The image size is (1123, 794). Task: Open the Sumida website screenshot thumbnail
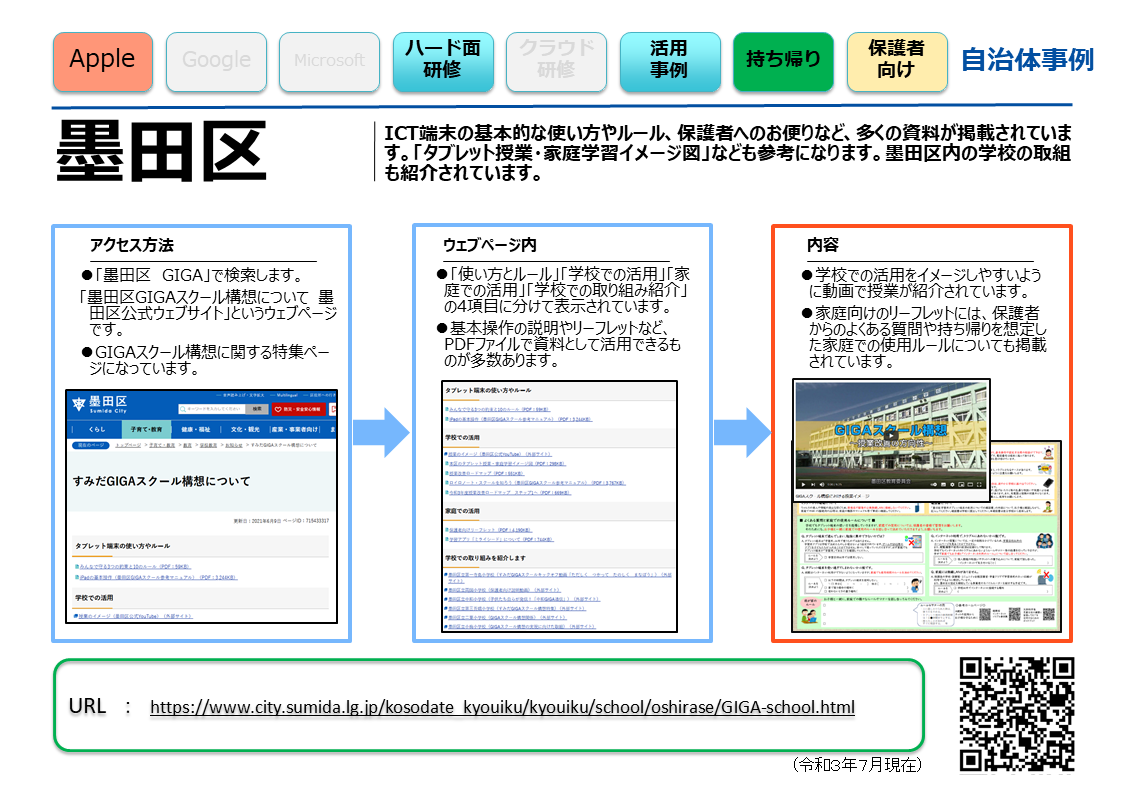(201, 506)
